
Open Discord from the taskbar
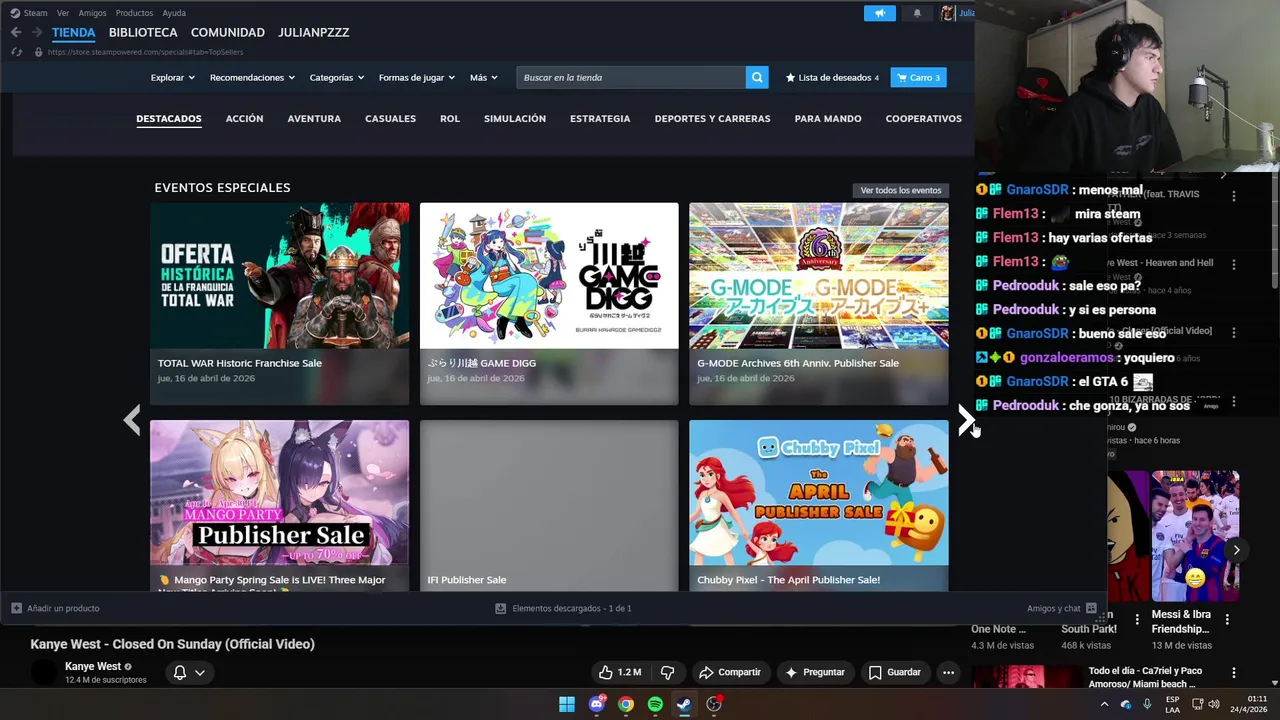[x=598, y=704]
